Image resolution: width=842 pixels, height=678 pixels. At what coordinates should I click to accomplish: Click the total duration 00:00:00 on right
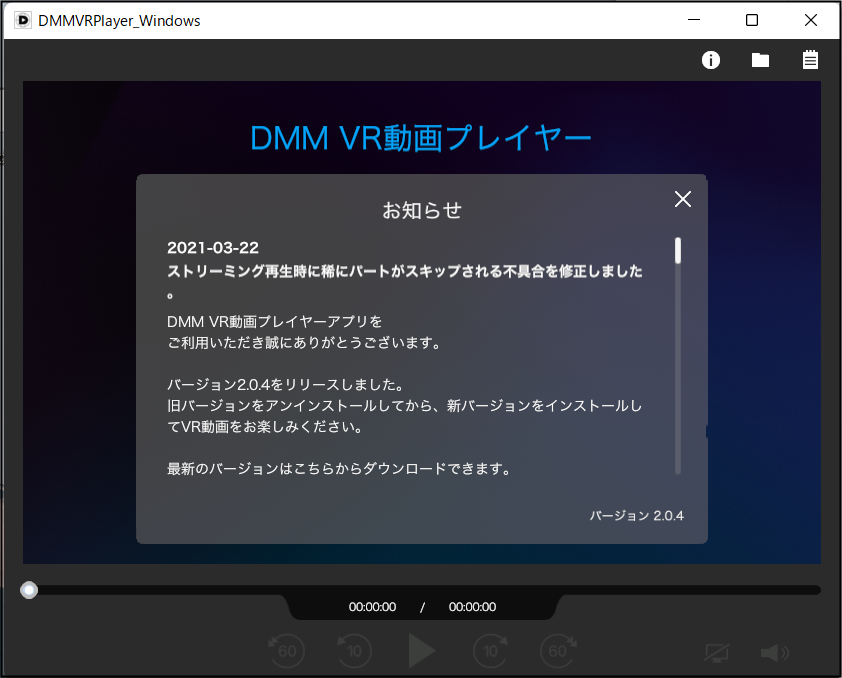[x=472, y=607]
